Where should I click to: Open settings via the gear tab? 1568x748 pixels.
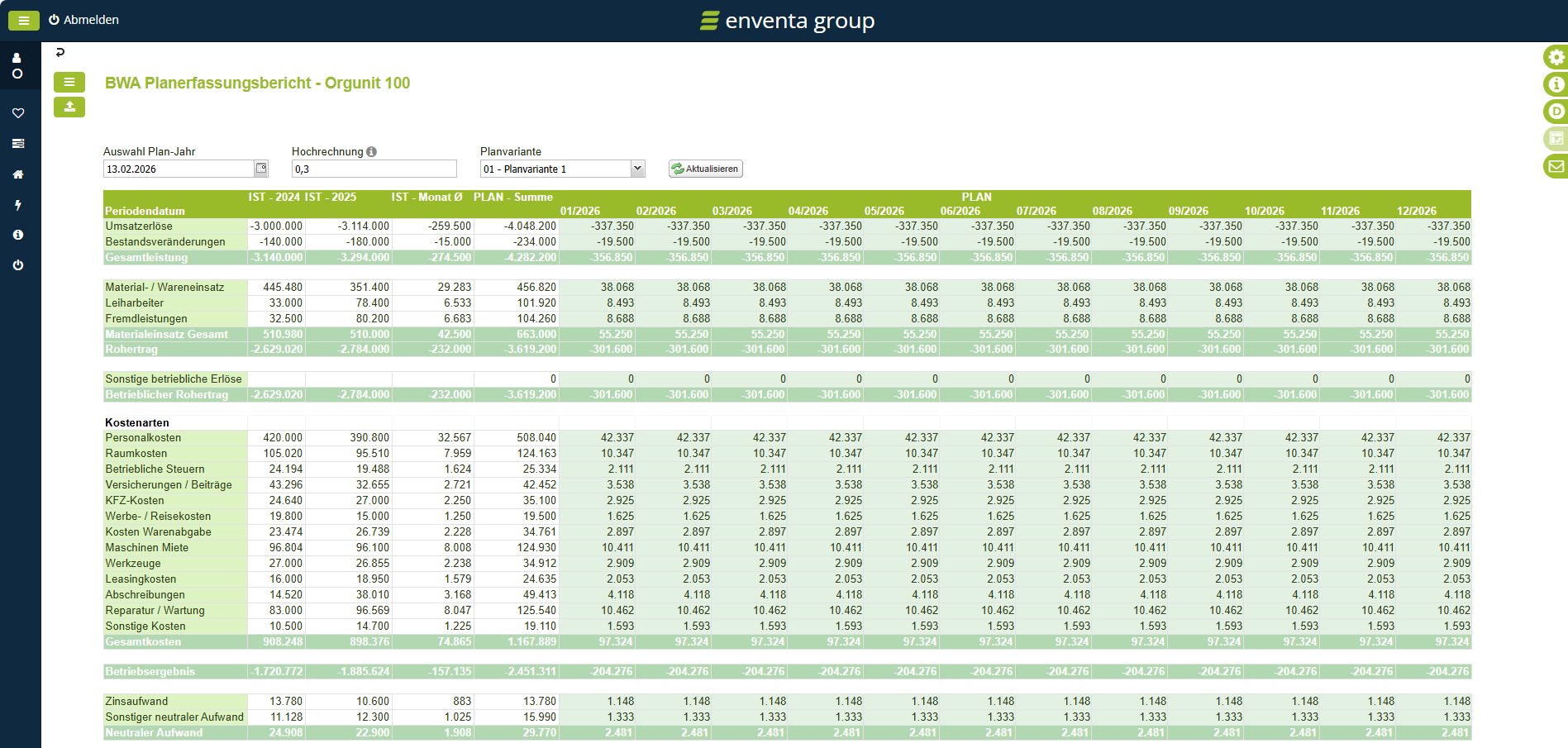coord(1556,57)
